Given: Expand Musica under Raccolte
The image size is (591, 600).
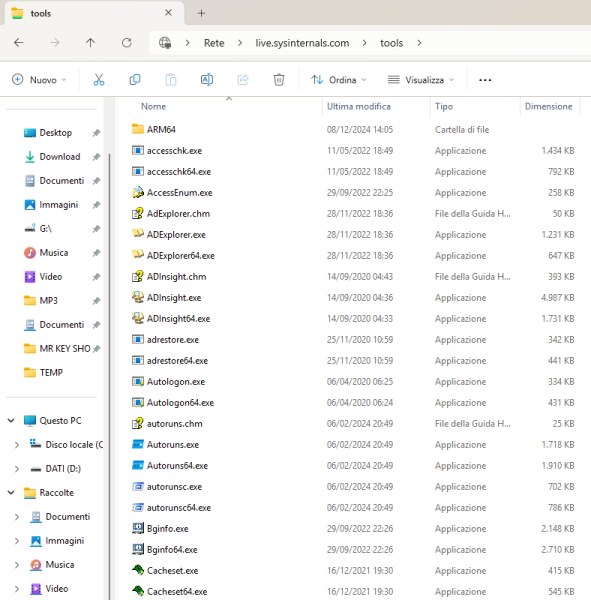Looking at the screenshot, I should click(x=17, y=565).
